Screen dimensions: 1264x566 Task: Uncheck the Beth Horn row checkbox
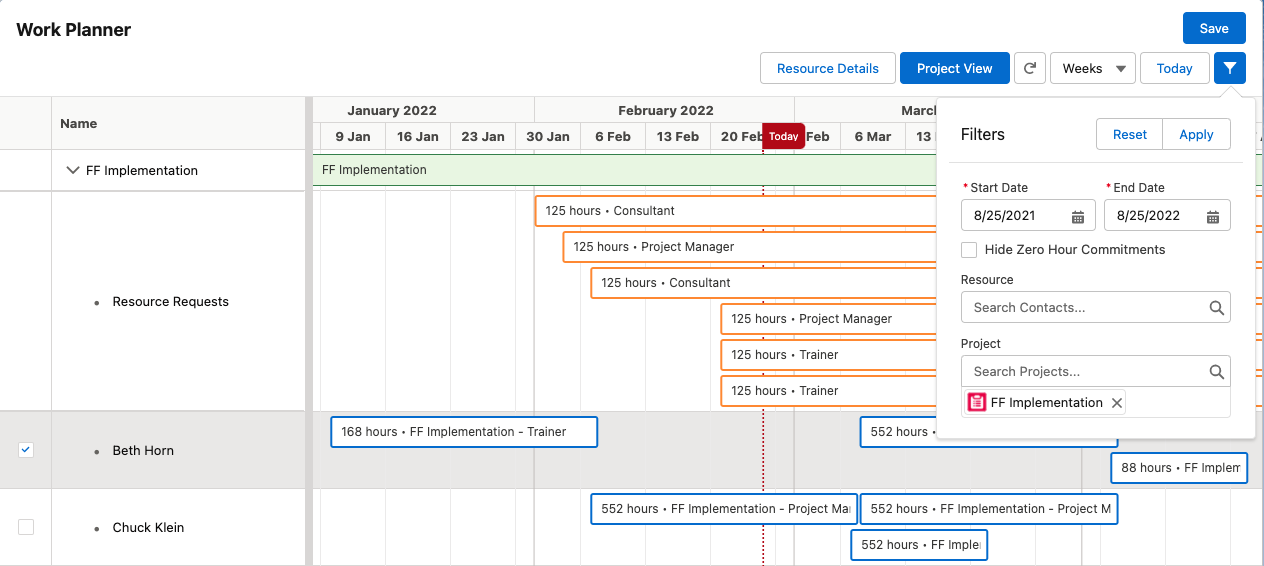26,450
